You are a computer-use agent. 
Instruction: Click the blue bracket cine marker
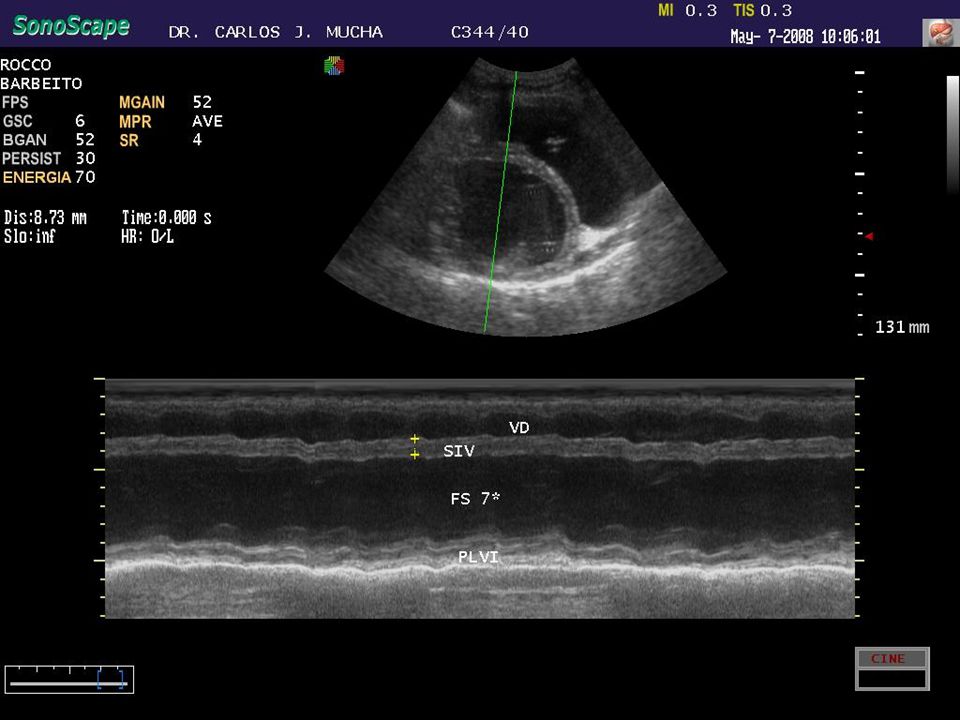(111, 680)
